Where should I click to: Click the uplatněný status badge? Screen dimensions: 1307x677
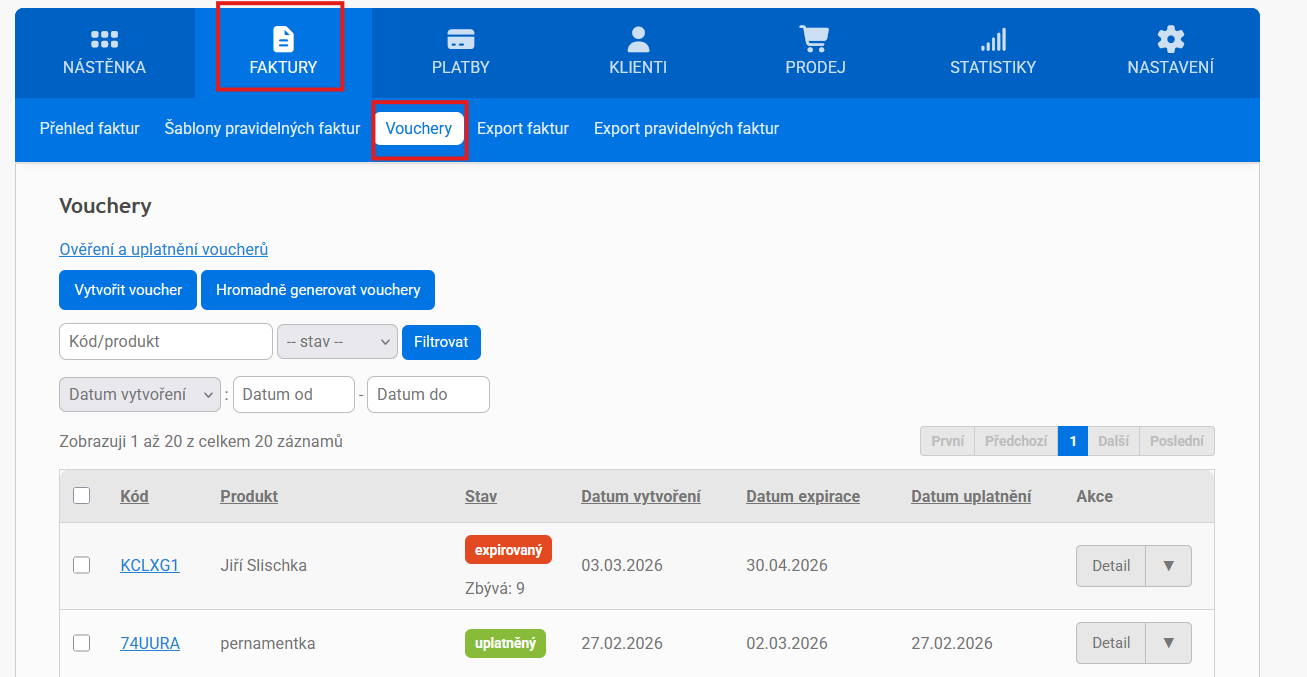pos(505,643)
